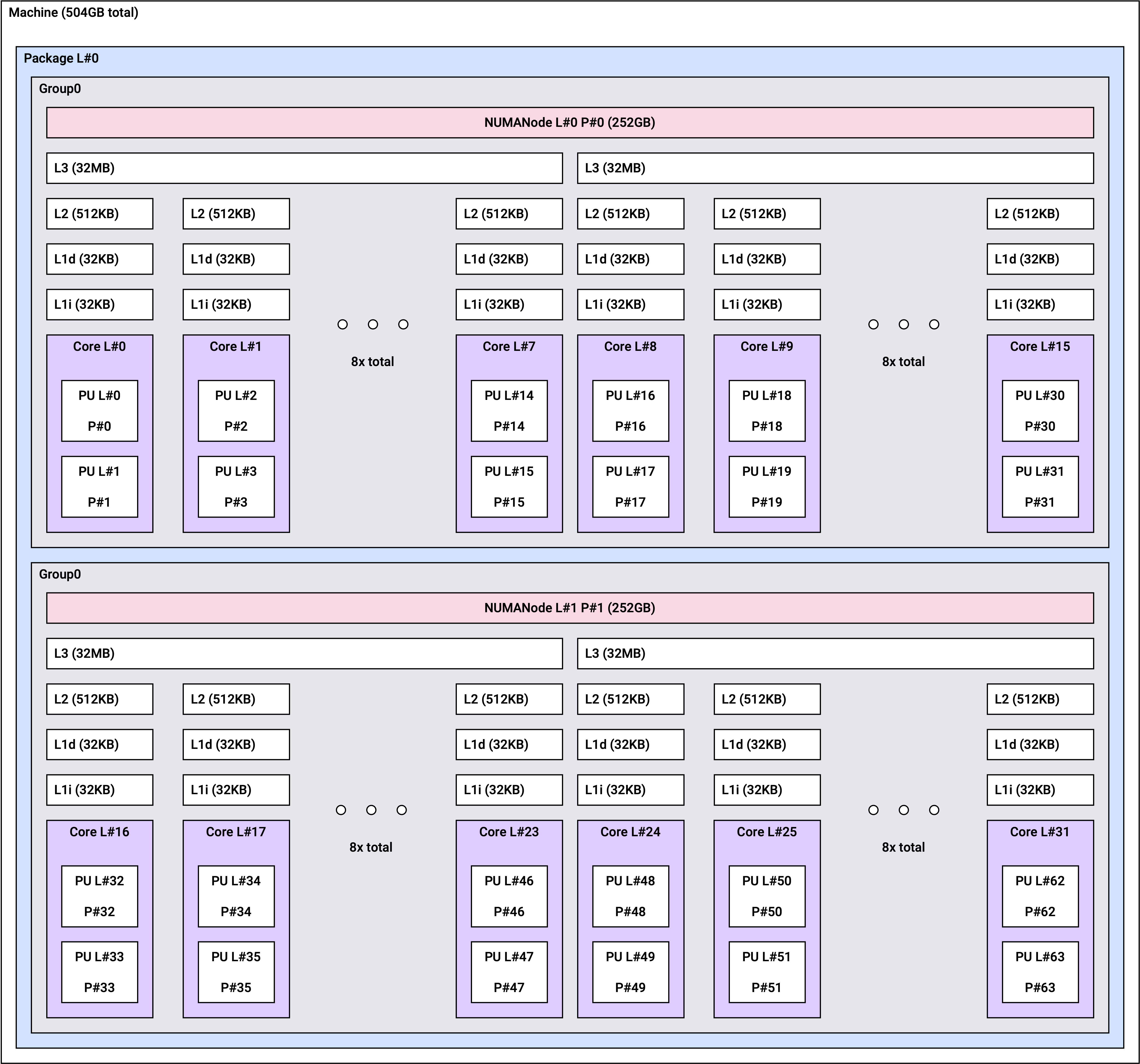Select the PU L#30 P#30 box
This screenshot has height=1064, width=1140.
point(1040,411)
